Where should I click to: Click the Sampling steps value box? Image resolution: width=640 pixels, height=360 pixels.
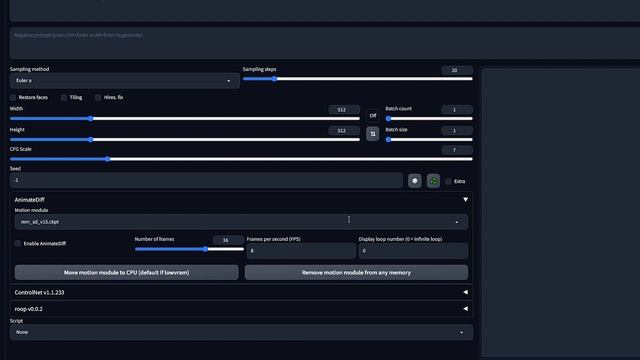pos(457,70)
